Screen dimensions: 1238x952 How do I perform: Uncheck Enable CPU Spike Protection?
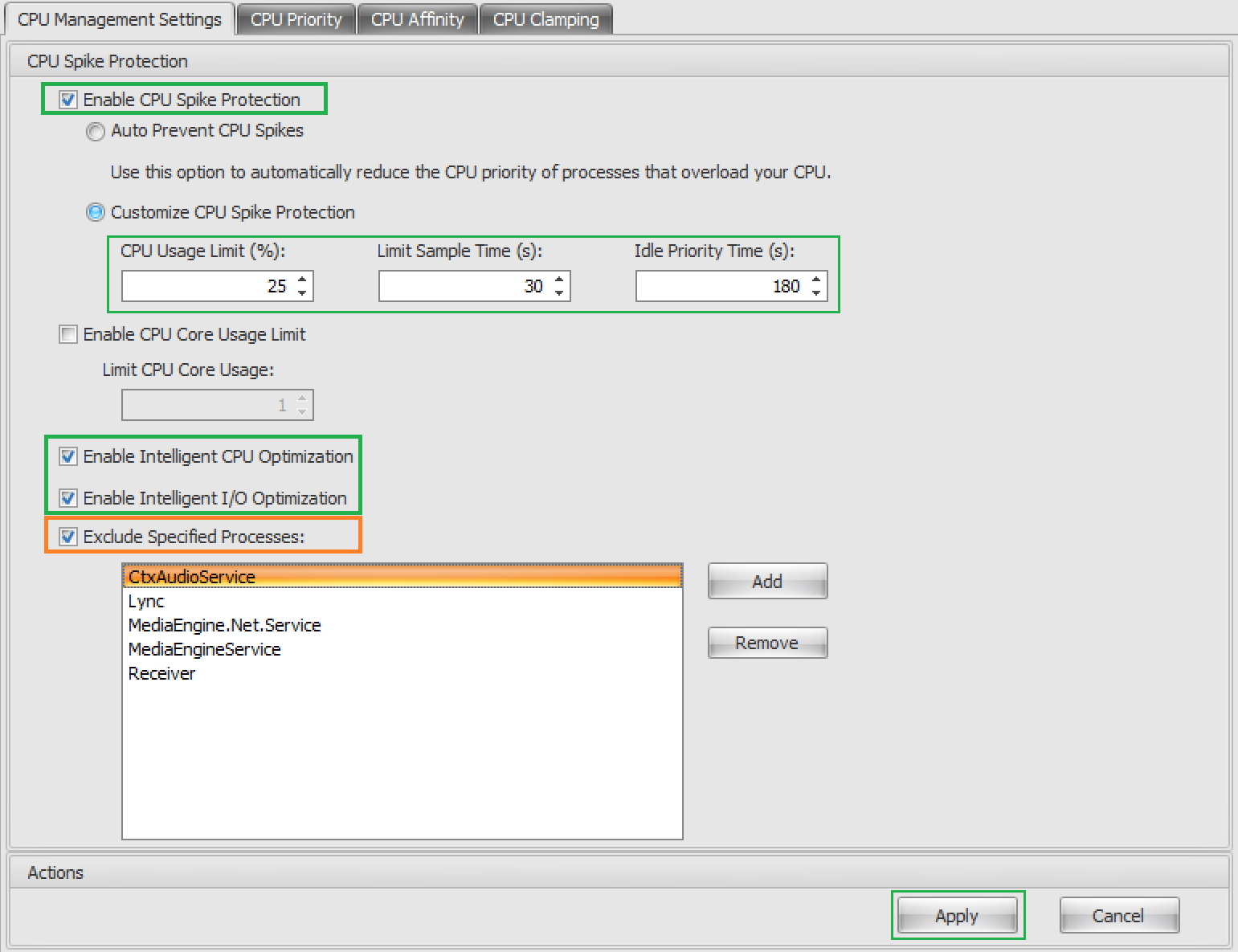(69, 100)
